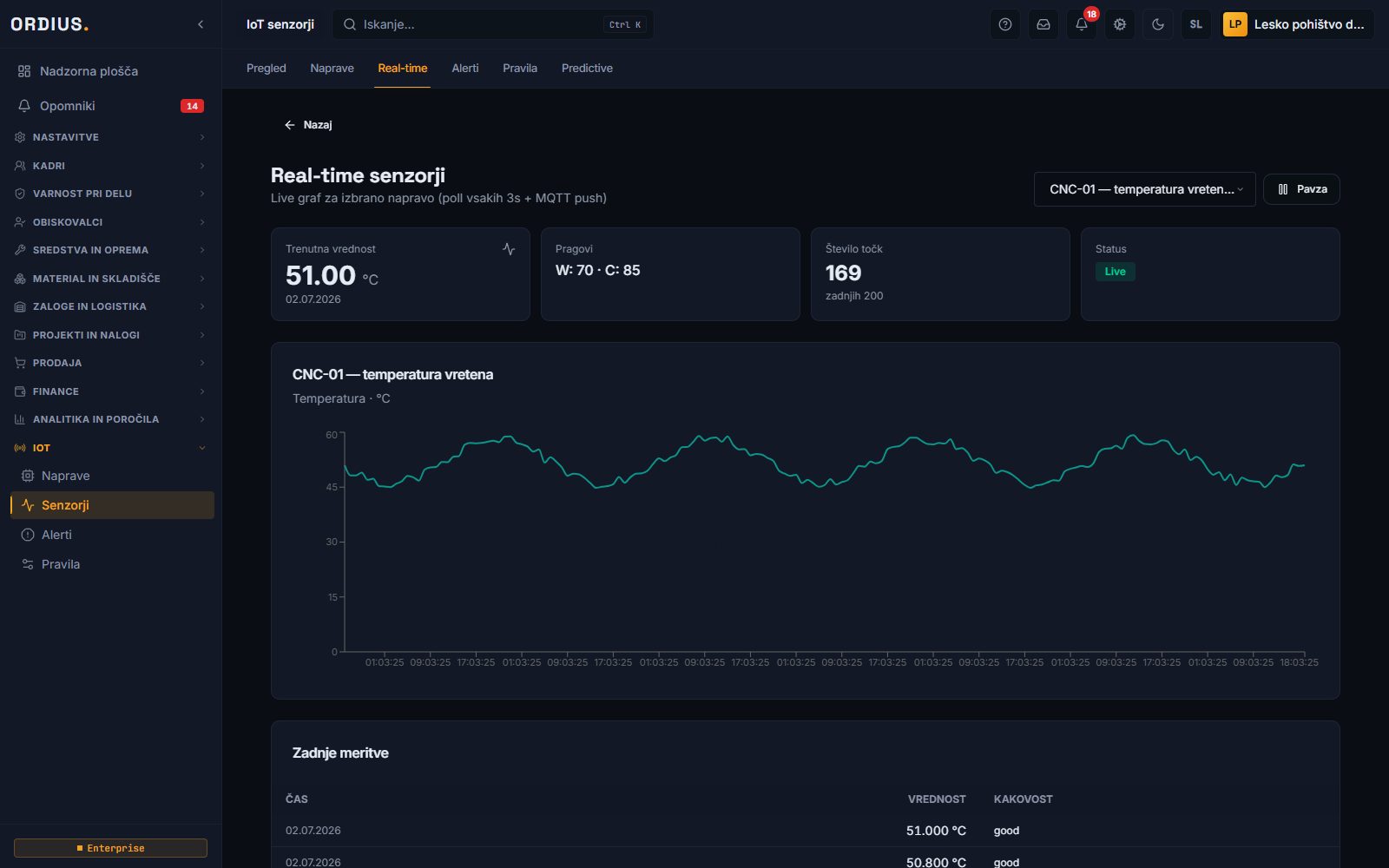Viewport: 1389px width, 868px height.
Task: Select the Real-time tab
Action: coord(403,68)
